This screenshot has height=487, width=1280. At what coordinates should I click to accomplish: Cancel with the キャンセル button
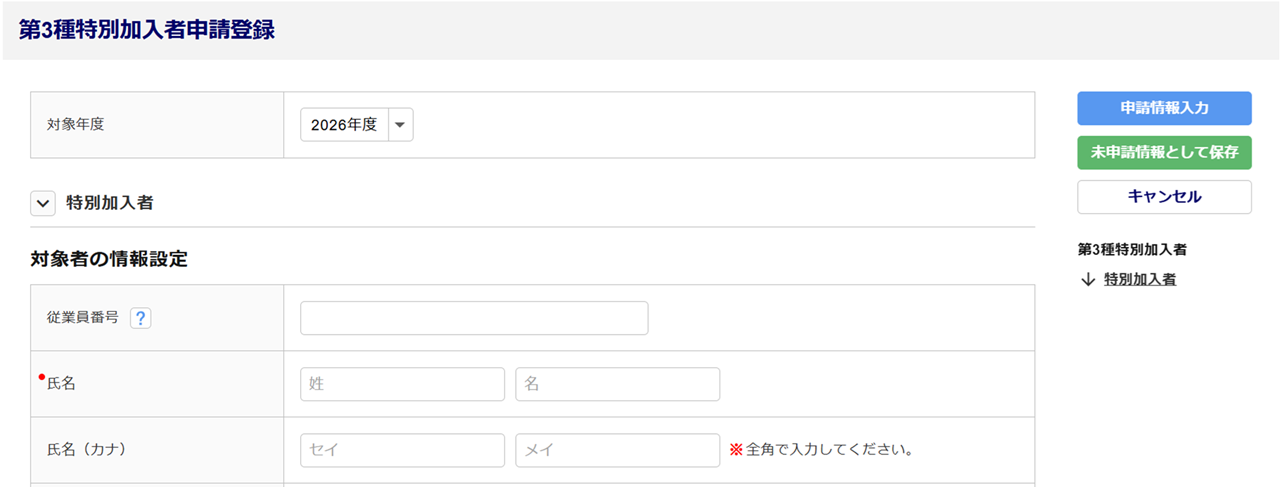tap(1164, 197)
